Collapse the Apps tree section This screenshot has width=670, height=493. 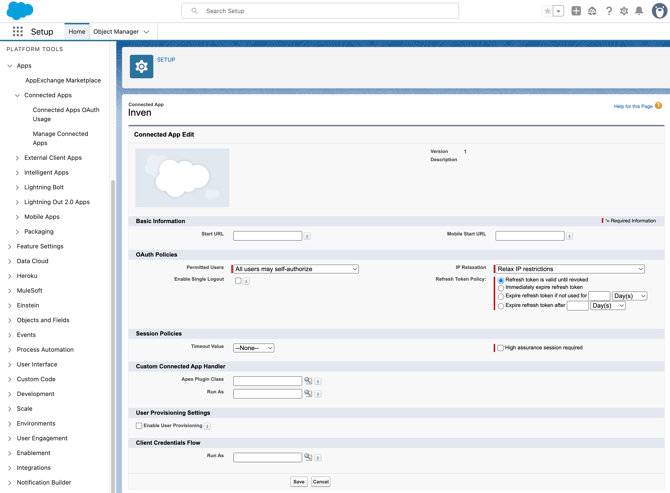(x=10, y=66)
